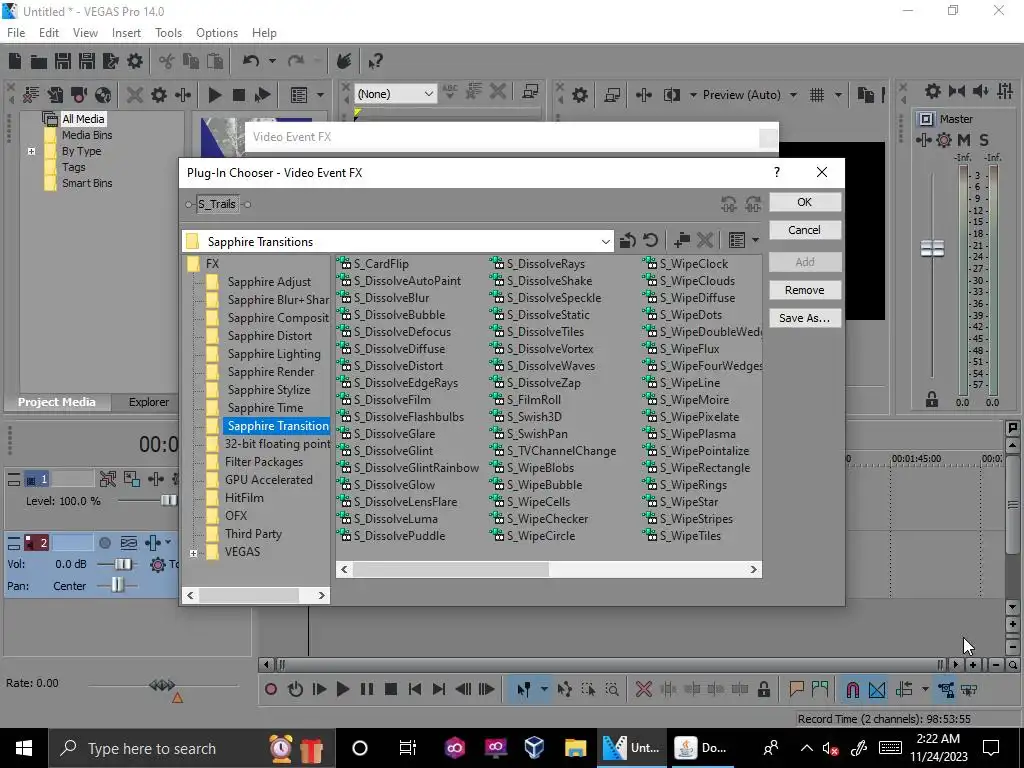The height and width of the screenshot is (768, 1024).
Task: Toggle Automatic Crossfades icon
Action: point(877,689)
